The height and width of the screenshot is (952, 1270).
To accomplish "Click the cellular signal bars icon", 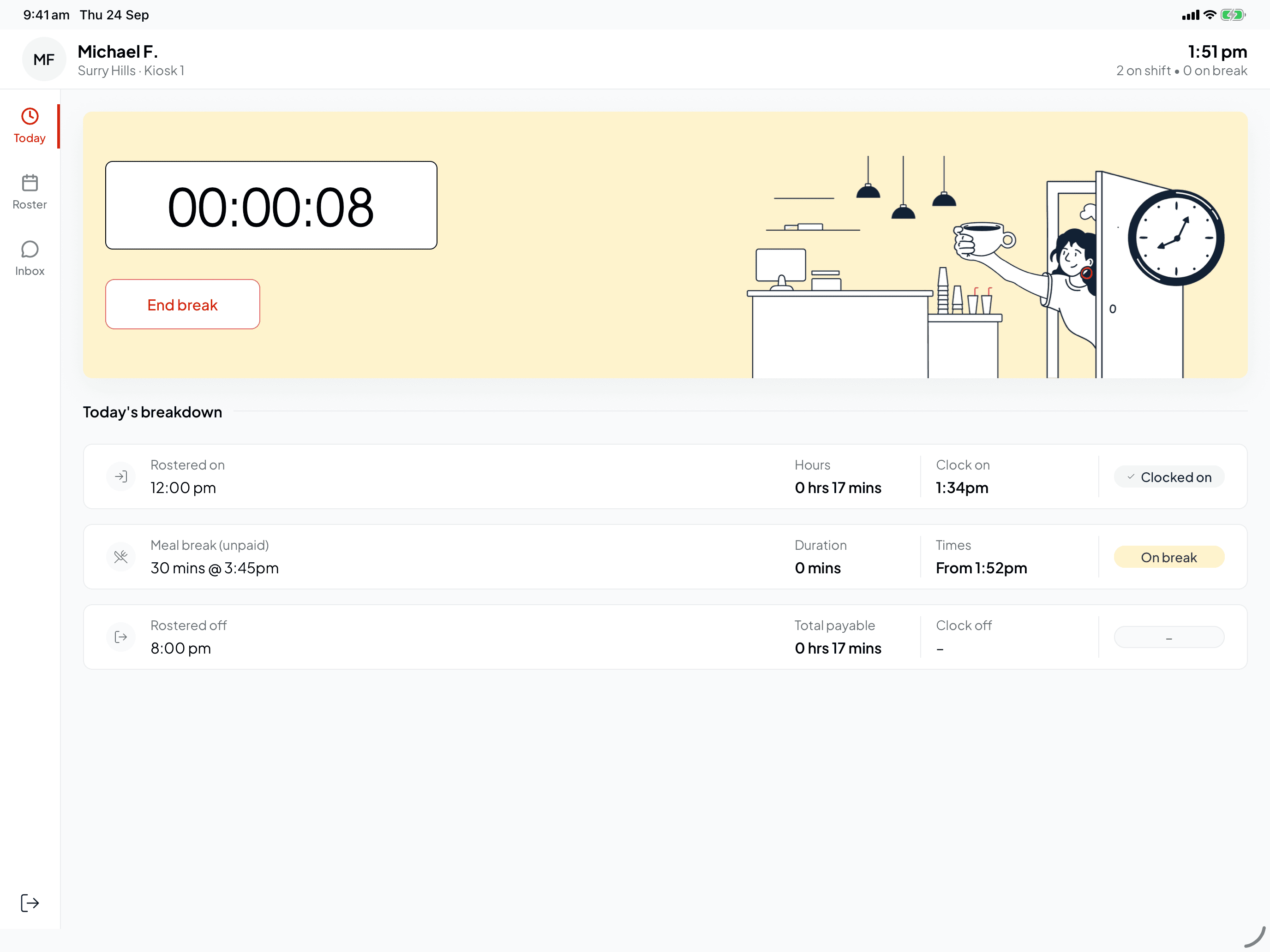I will pyautogui.click(x=1190, y=16).
